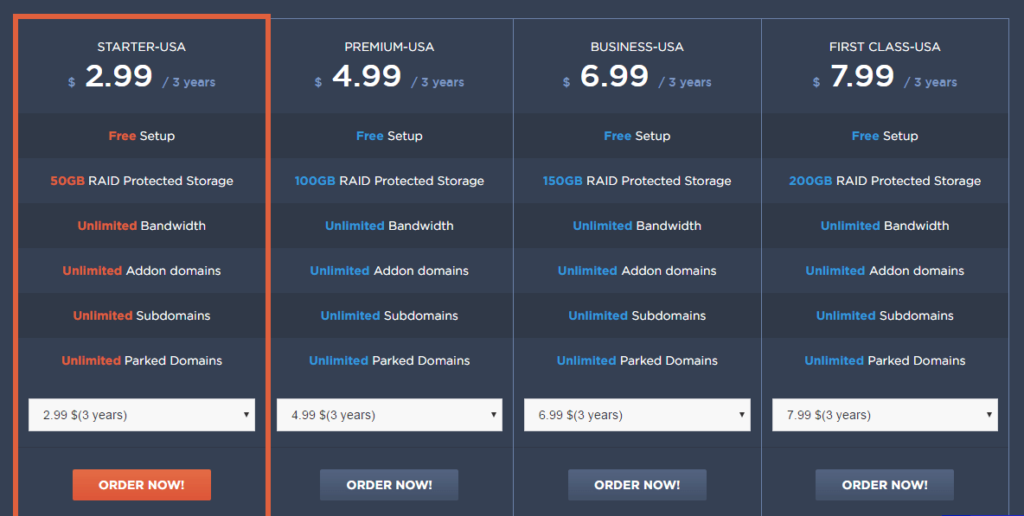The image size is (1024, 516).
Task: Select the BUSINESS-USA plan heading
Action: tap(637, 47)
